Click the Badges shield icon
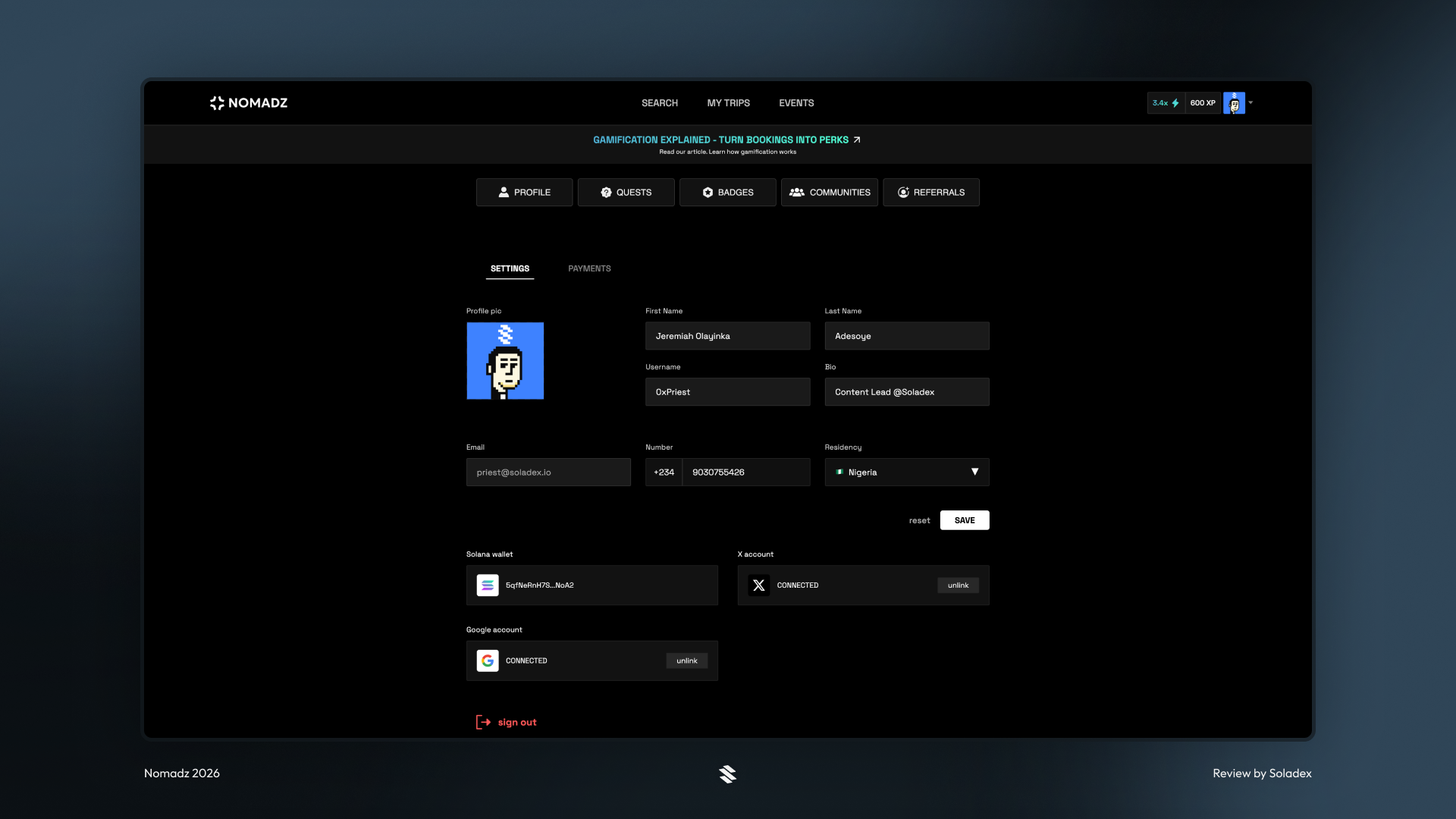This screenshot has width=1456, height=819. click(707, 193)
